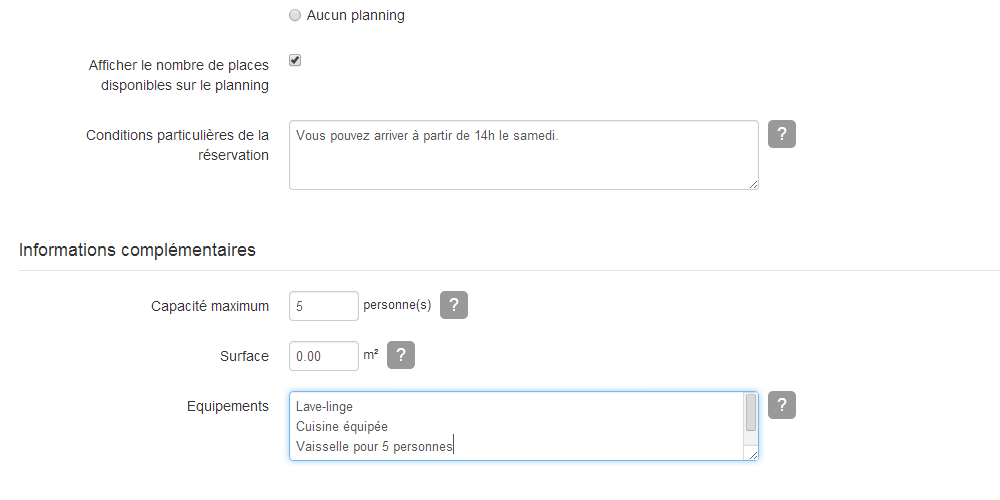Click the Informations complémentaires section heading
1000x500 pixels.
(137, 250)
